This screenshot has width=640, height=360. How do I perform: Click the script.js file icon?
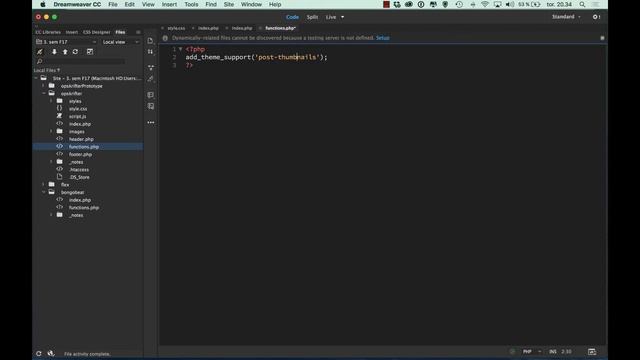tap(60, 116)
